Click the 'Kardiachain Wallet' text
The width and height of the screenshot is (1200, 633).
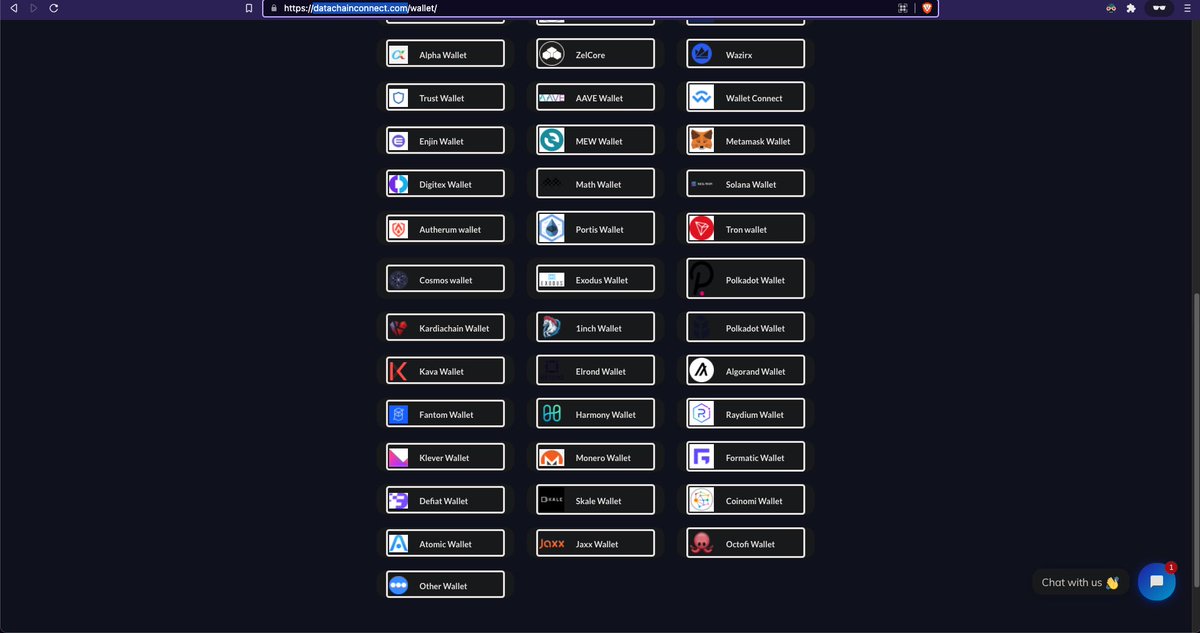(x=454, y=329)
